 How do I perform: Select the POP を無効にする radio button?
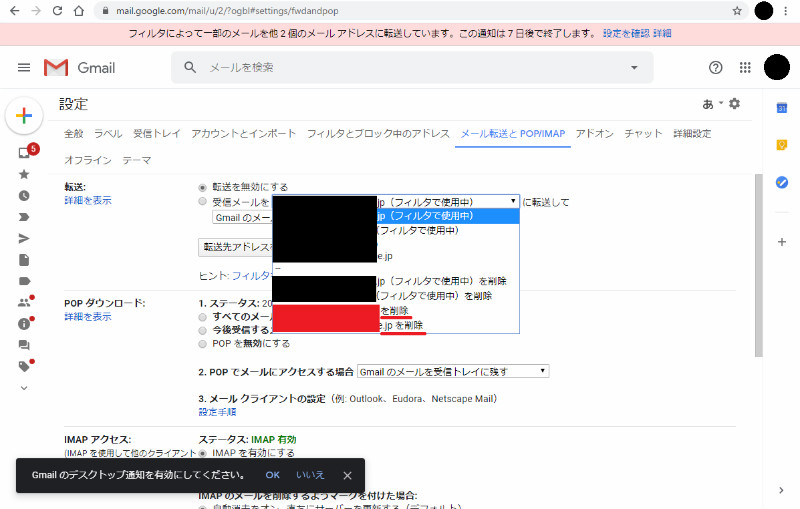(203, 344)
